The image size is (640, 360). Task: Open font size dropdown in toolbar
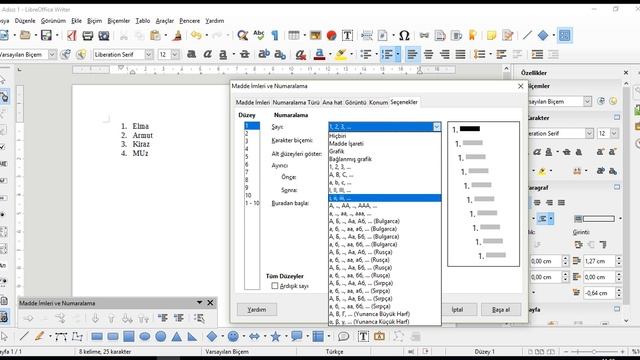click(175, 54)
